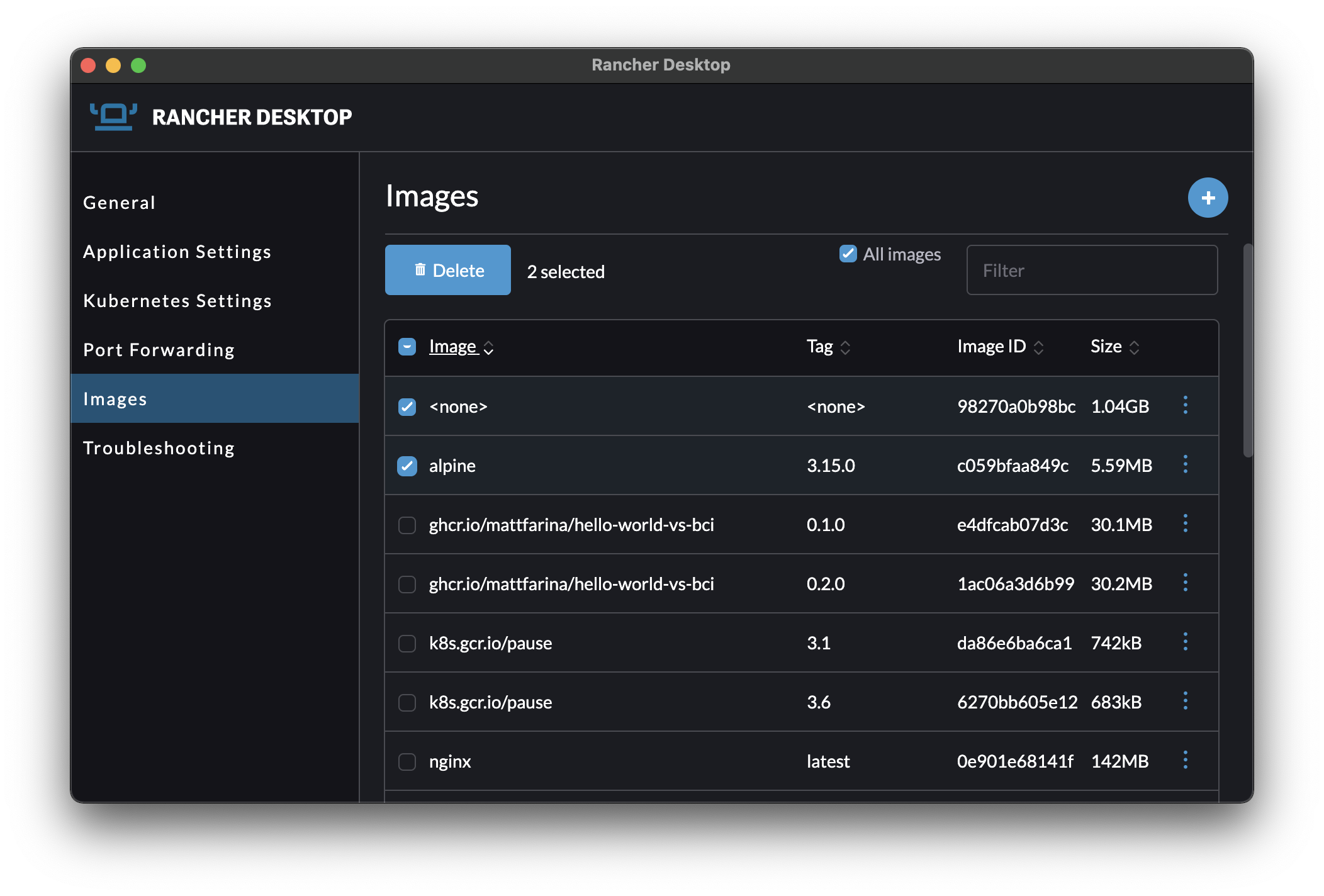Open actions menu for the untagged <none> image

(1185, 405)
